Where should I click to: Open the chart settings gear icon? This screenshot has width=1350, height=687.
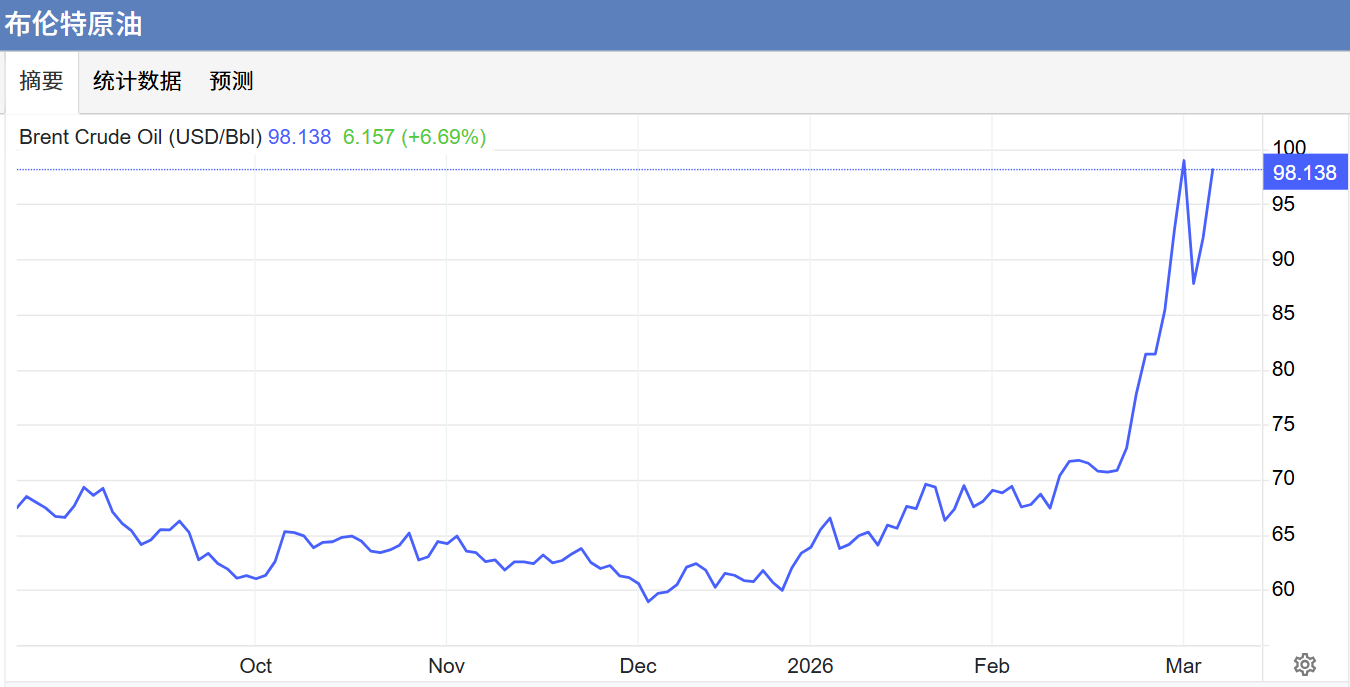click(x=1304, y=664)
